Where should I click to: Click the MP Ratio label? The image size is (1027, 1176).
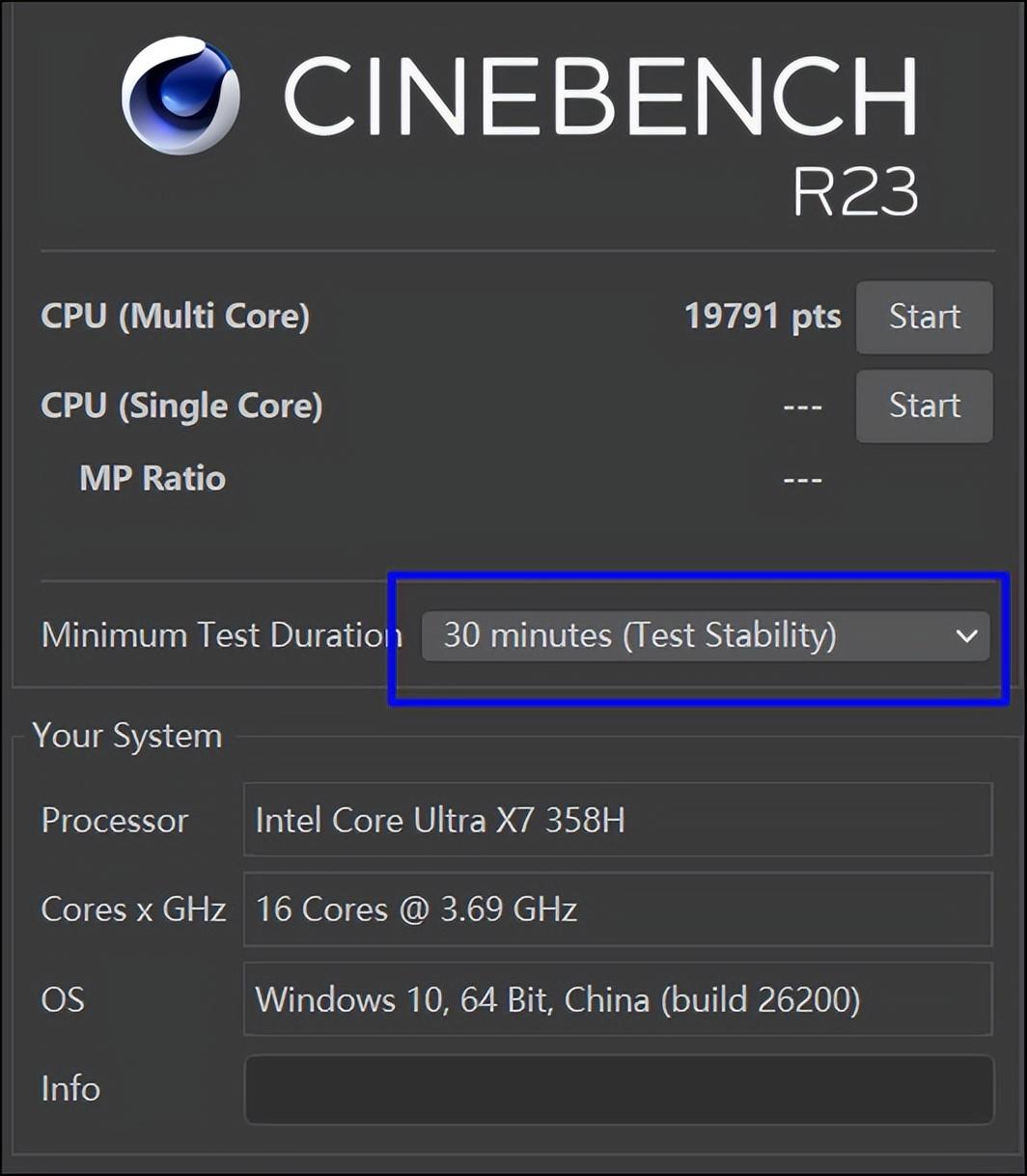(x=153, y=478)
